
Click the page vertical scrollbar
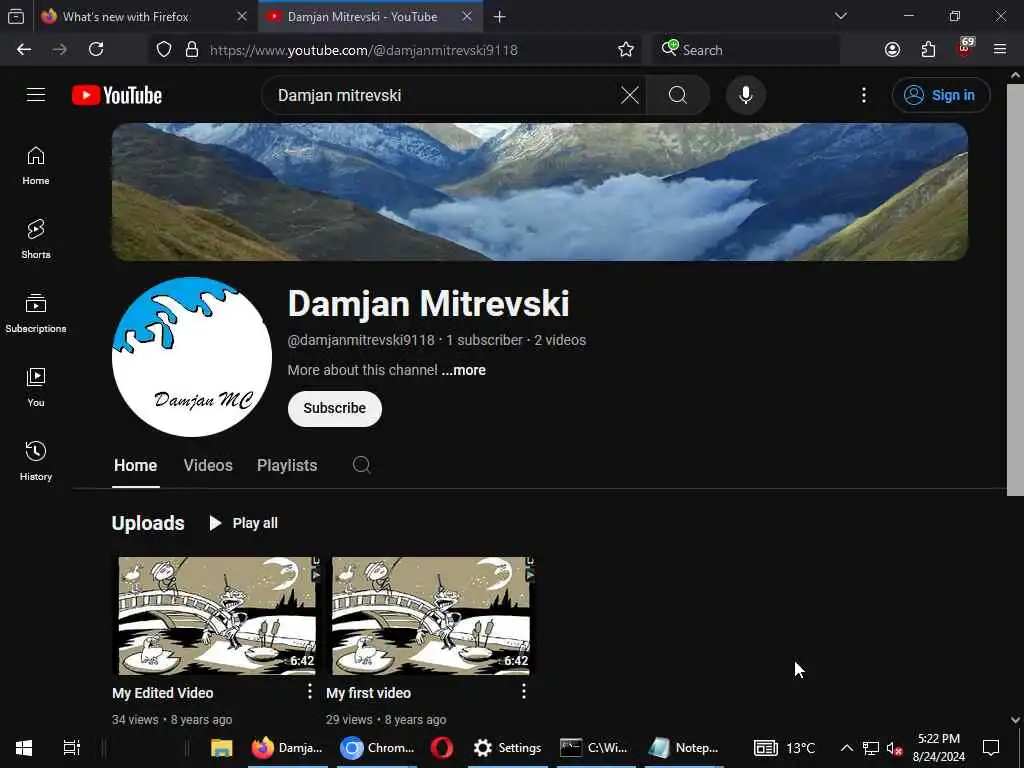coord(1015,289)
